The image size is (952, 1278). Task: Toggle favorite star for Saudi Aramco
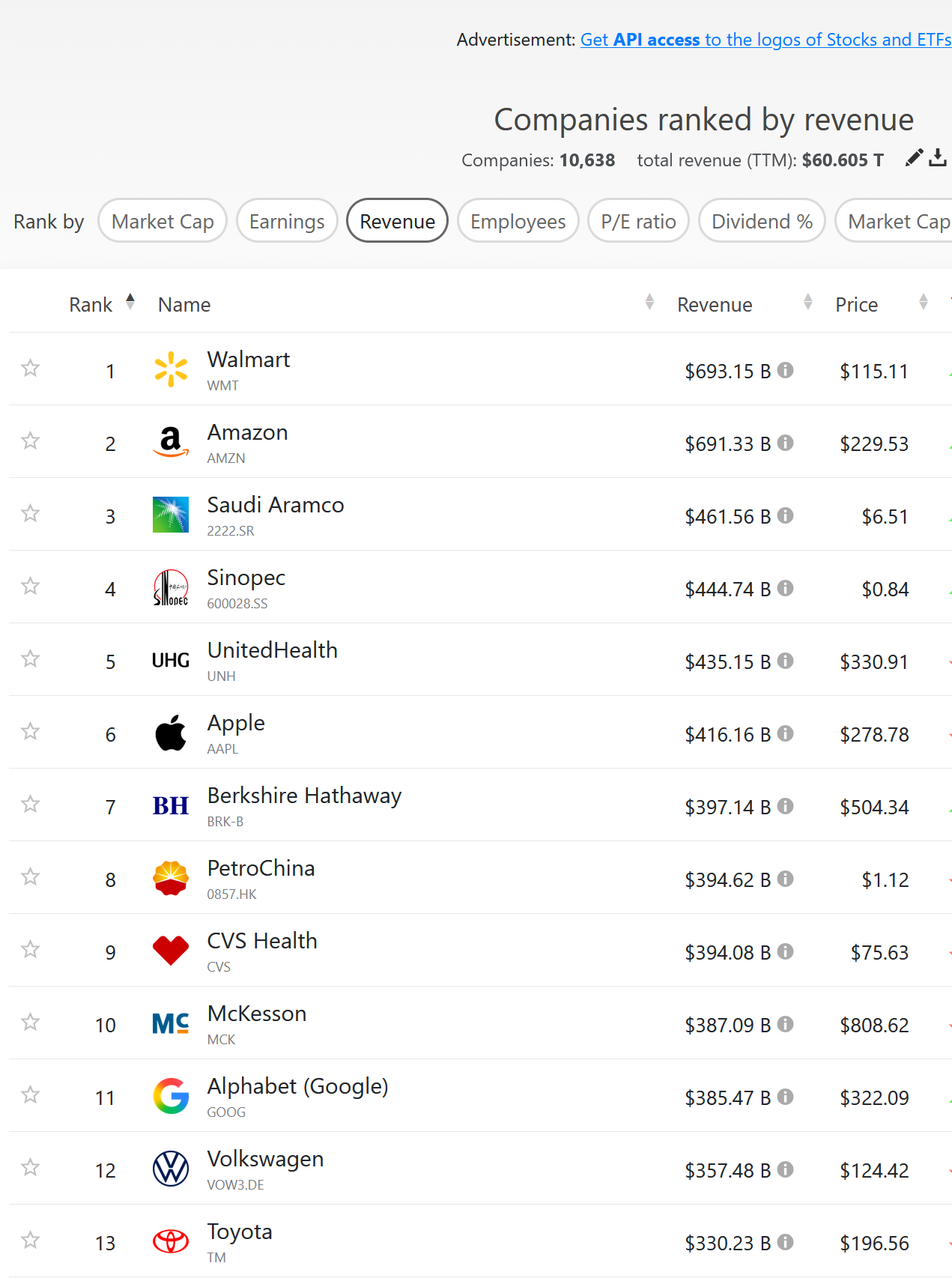(x=30, y=513)
